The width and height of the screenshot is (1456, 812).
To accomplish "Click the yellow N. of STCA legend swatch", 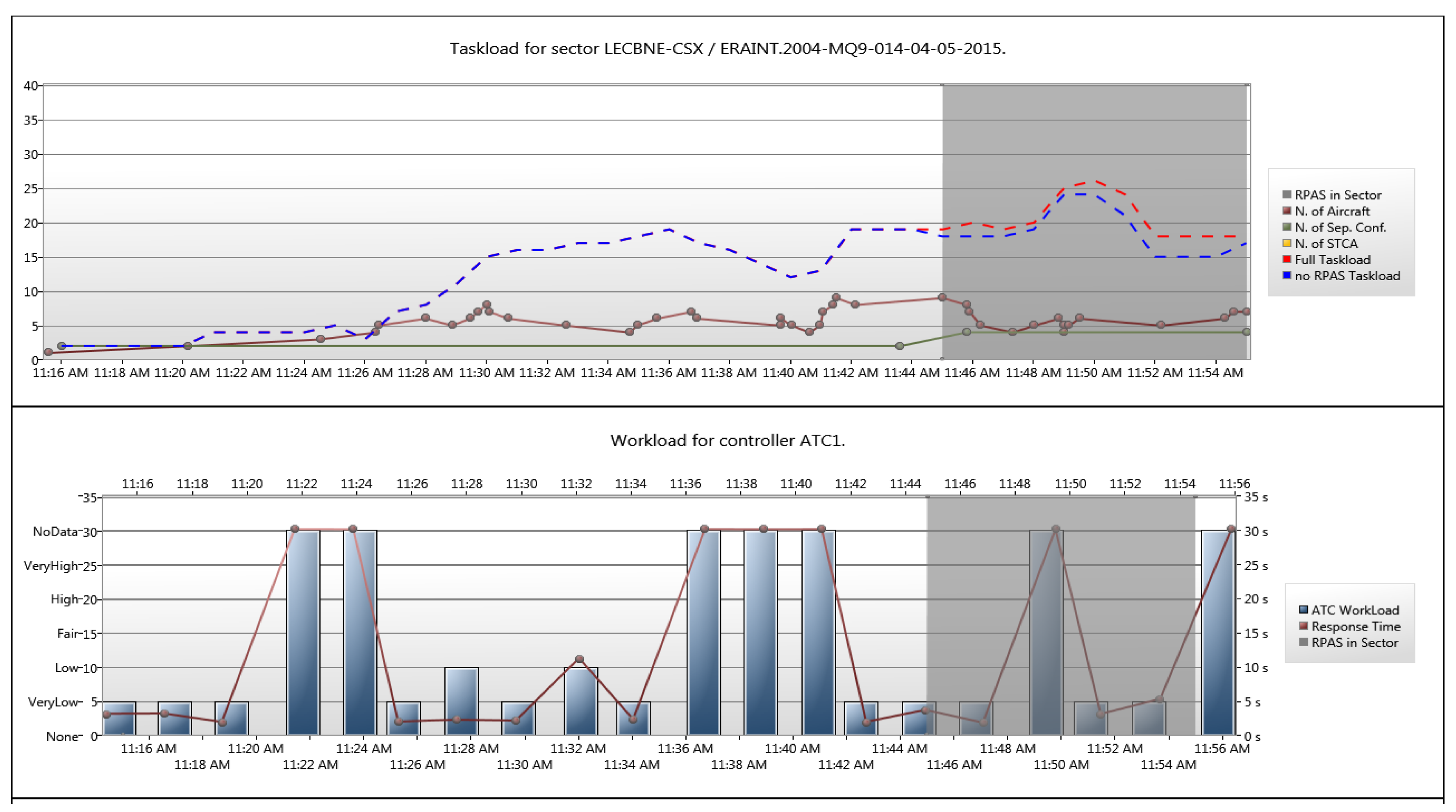I will tap(1287, 243).
